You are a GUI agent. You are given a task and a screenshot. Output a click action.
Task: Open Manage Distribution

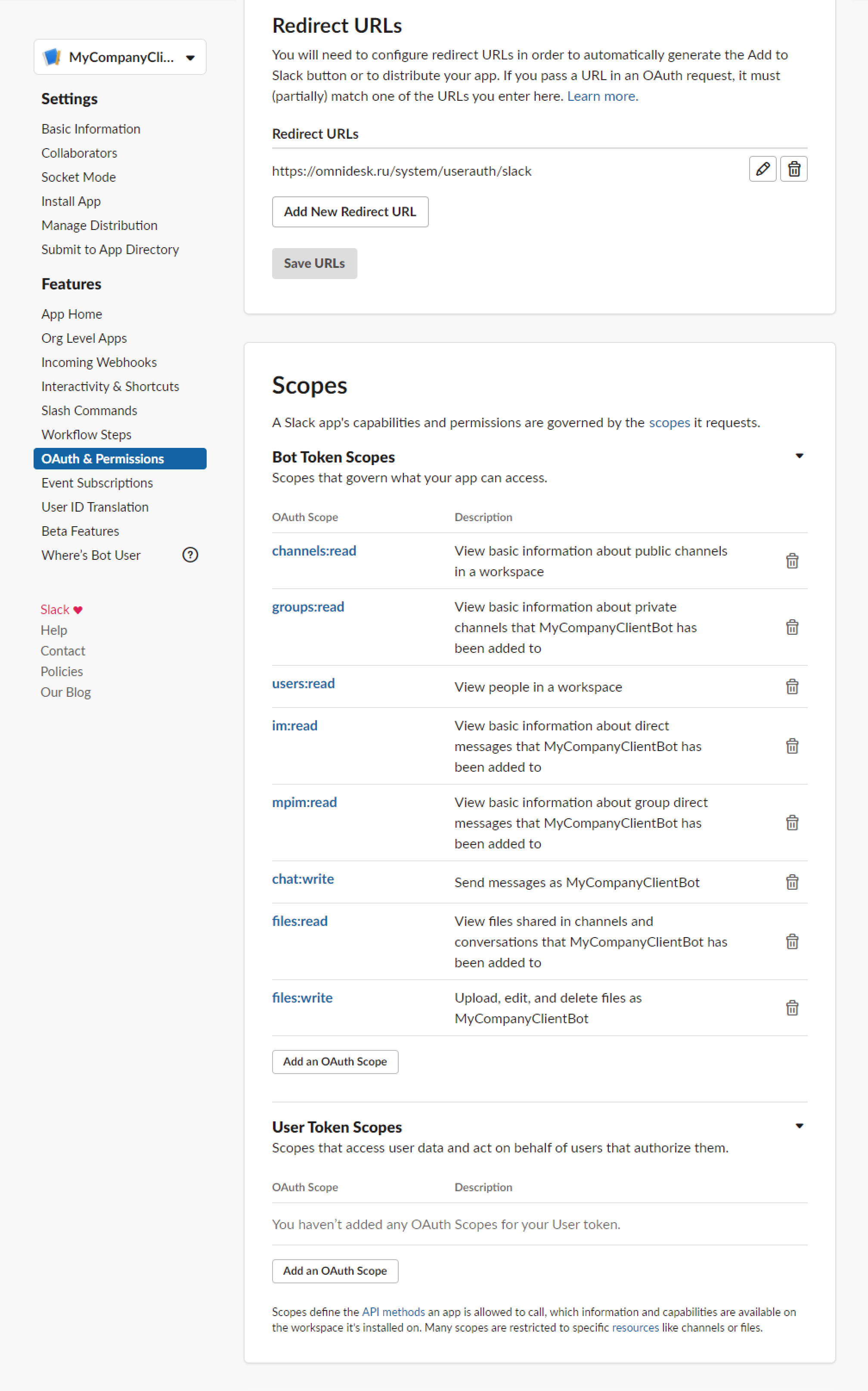(99, 225)
